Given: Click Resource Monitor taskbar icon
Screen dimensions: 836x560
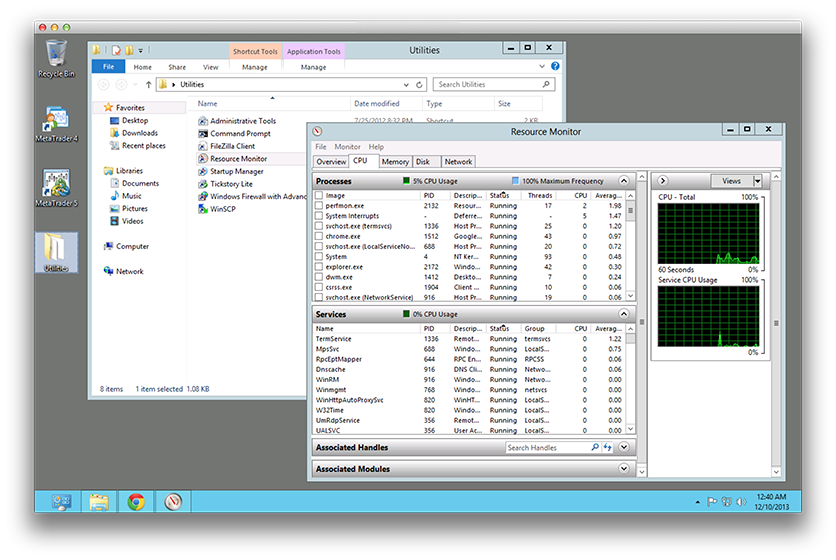Looking at the screenshot, I should 173,502.
